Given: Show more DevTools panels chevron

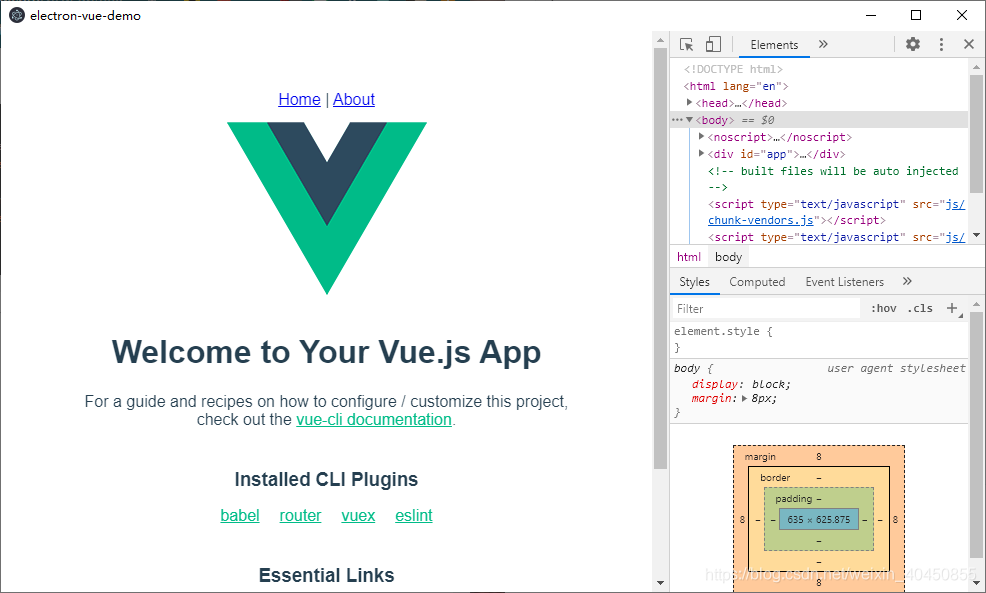Looking at the screenshot, I should tap(823, 44).
